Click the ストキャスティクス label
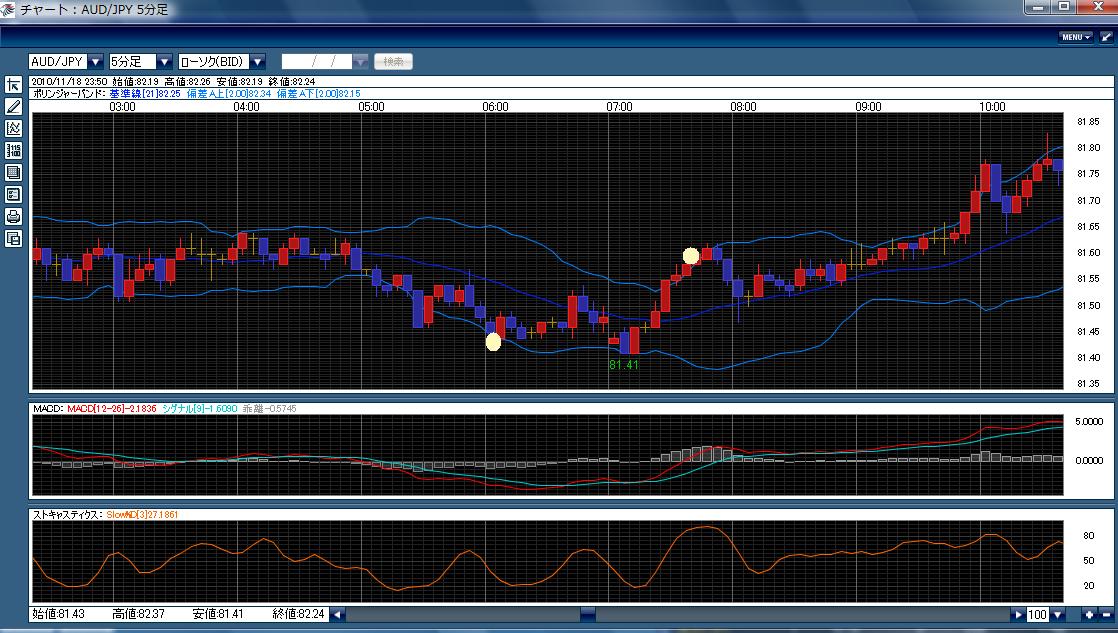The height and width of the screenshot is (633, 1118). click(x=68, y=514)
